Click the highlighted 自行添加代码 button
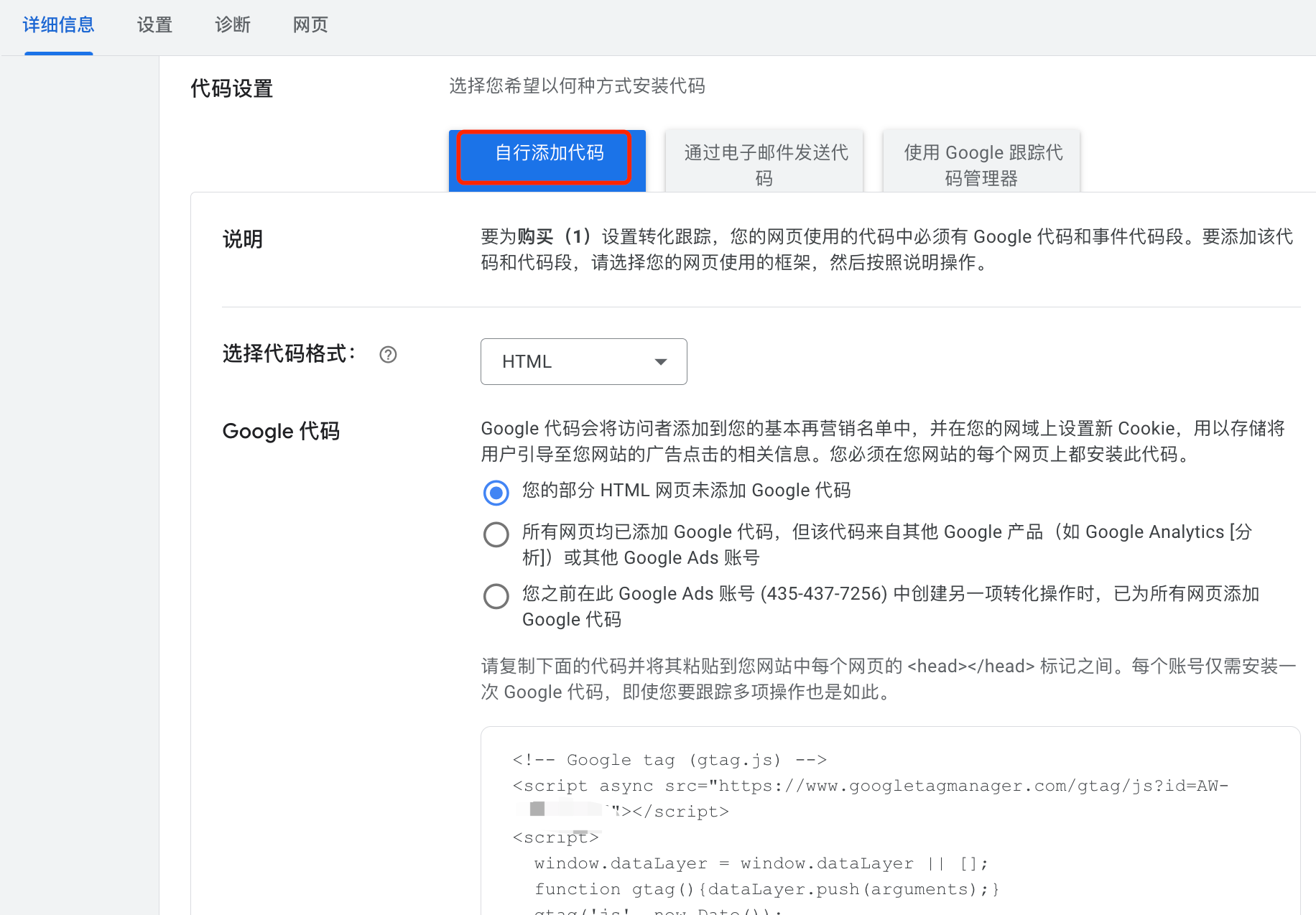This screenshot has width=1316, height=915. (547, 156)
